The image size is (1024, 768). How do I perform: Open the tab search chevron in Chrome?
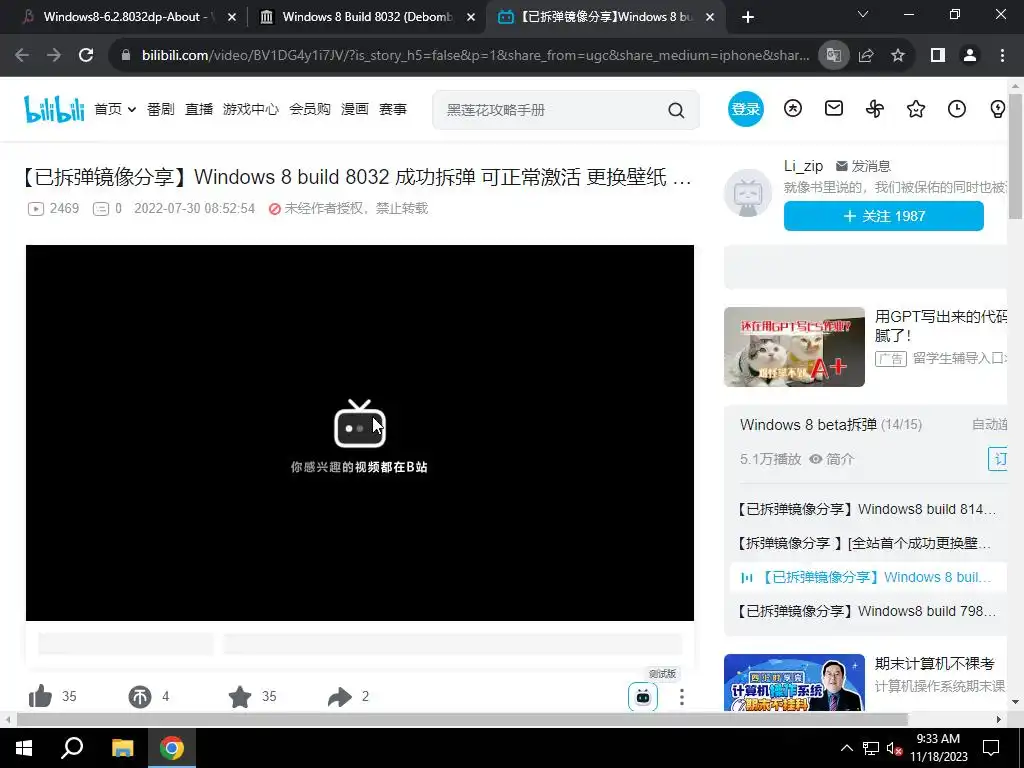click(x=863, y=14)
